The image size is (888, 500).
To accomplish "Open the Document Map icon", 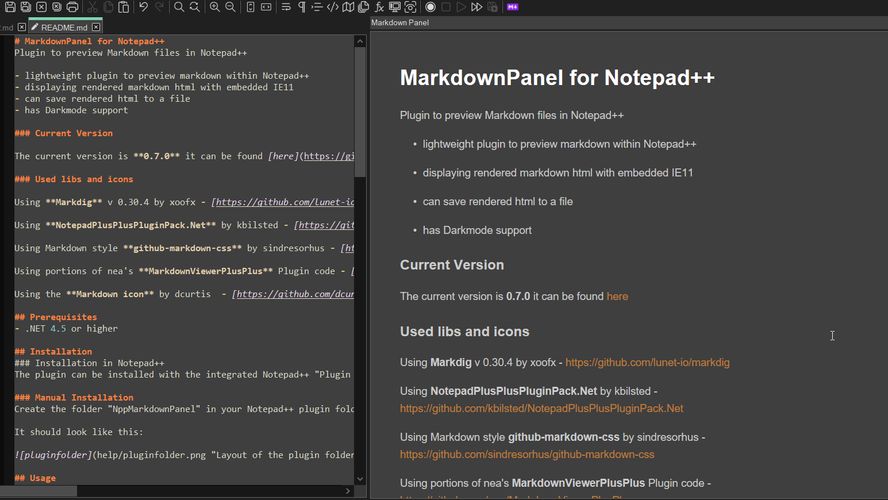I will [348, 7].
